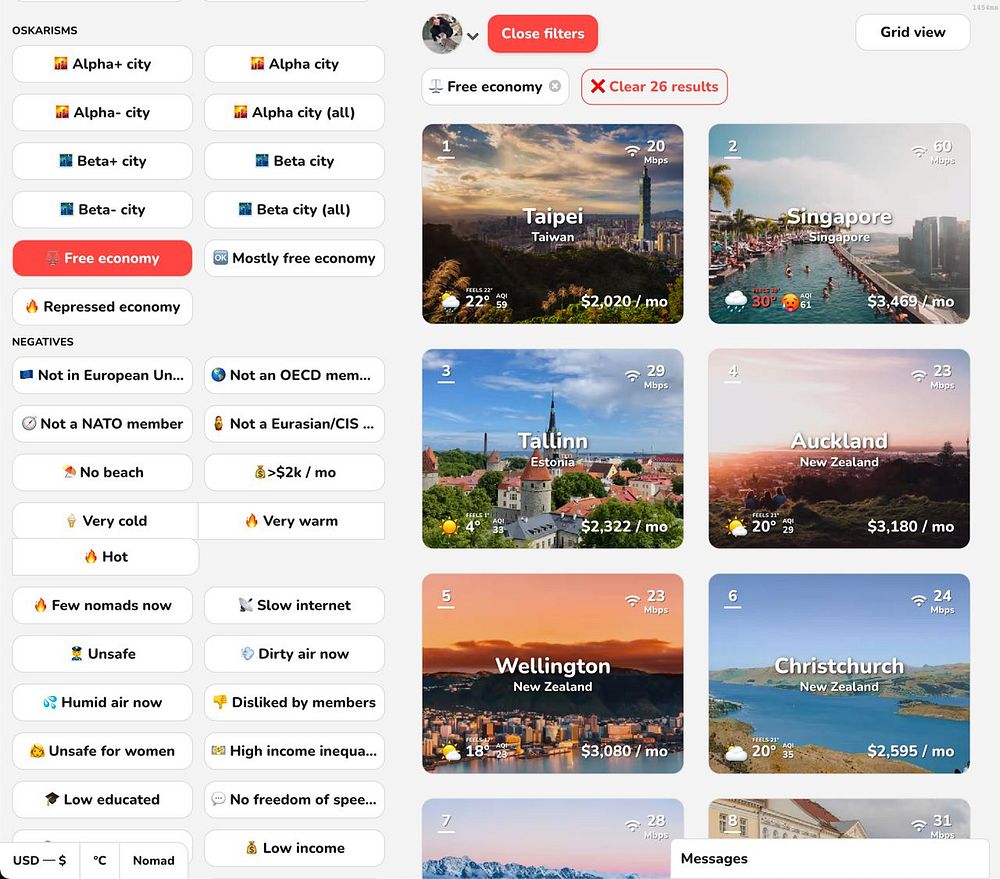
Task: Click the weather icon on Singapore card
Action: pyautogui.click(x=735, y=300)
